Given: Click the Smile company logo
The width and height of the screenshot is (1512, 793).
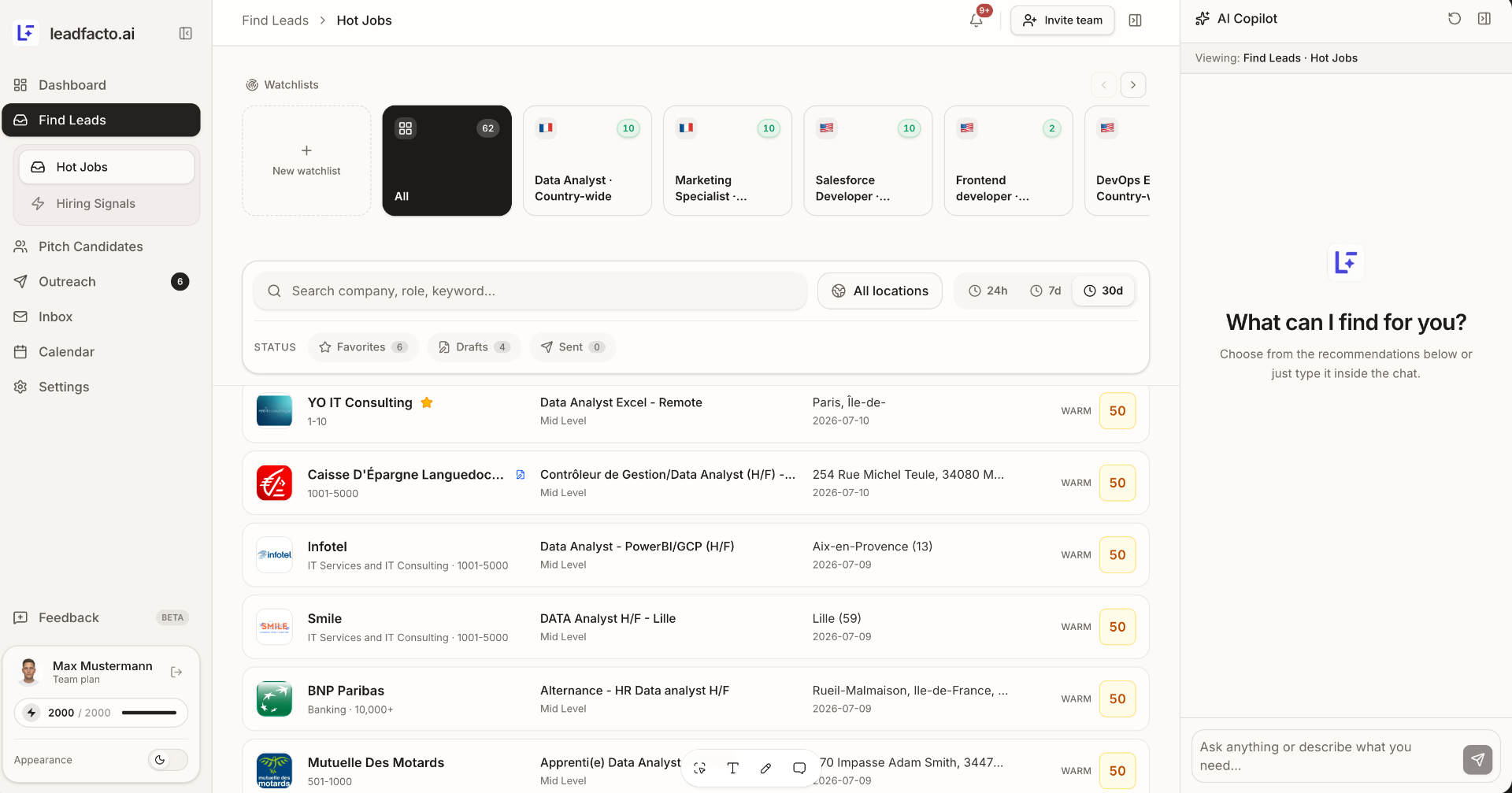Looking at the screenshot, I should click(x=274, y=627).
